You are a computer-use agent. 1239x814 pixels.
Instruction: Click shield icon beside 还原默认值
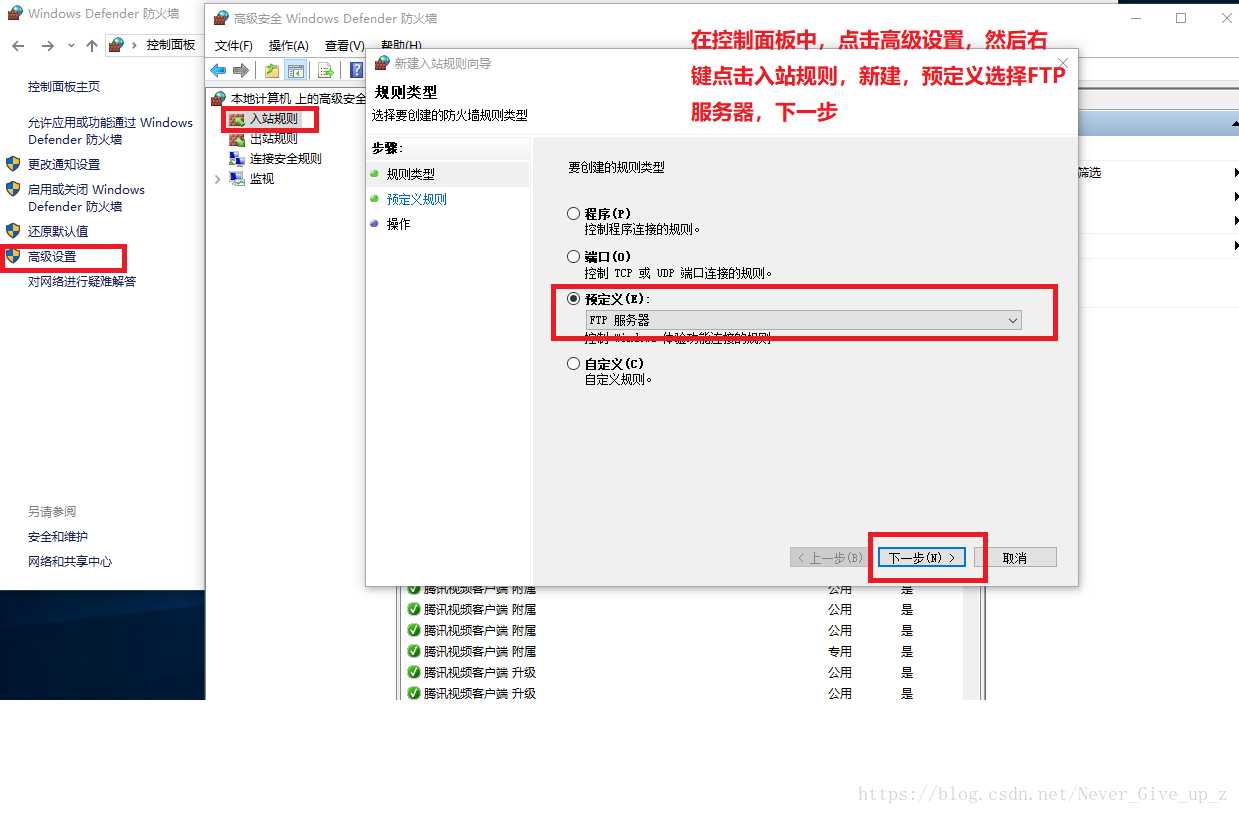coord(13,231)
